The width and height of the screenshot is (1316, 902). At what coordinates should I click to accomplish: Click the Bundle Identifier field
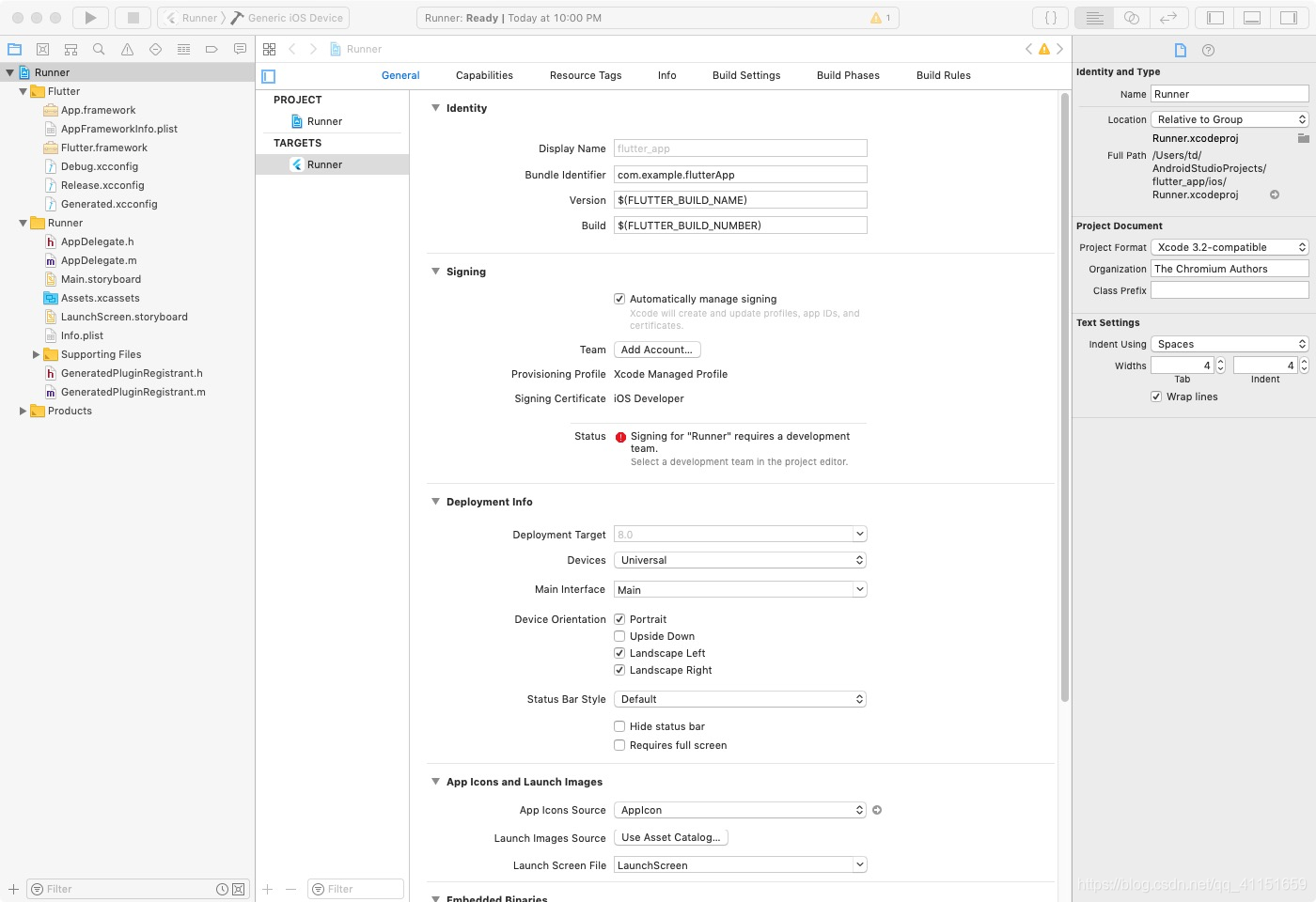pos(740,175)
